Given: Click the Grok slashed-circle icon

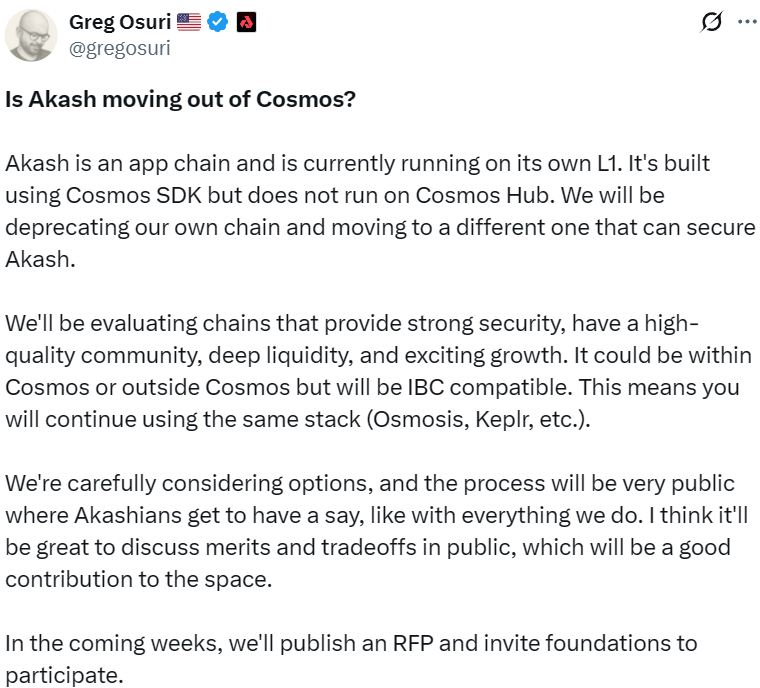Looking at the screenshot, I should tap(711, 21).
